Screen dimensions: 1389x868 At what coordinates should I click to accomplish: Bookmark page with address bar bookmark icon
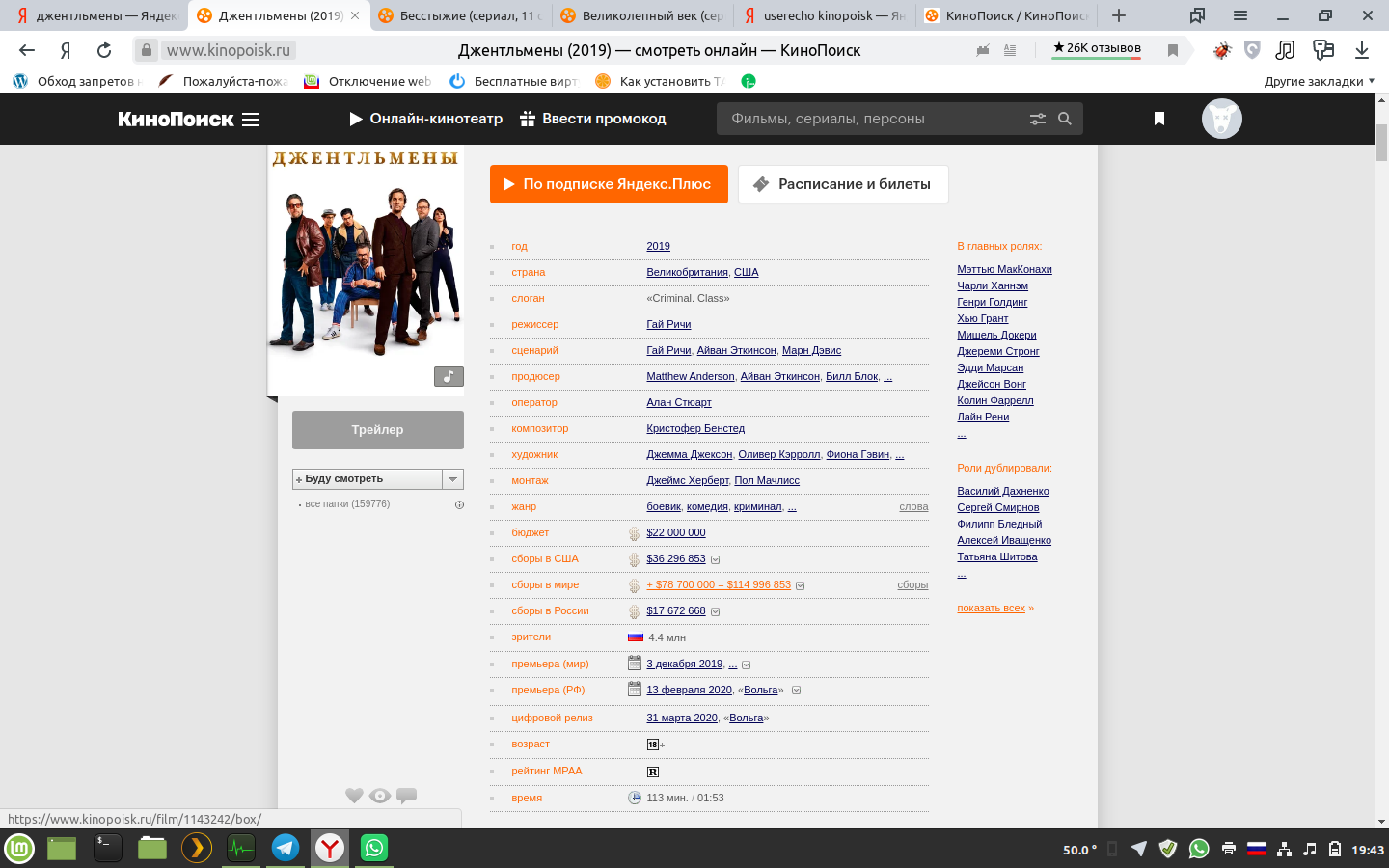[x=1173, y=50]
